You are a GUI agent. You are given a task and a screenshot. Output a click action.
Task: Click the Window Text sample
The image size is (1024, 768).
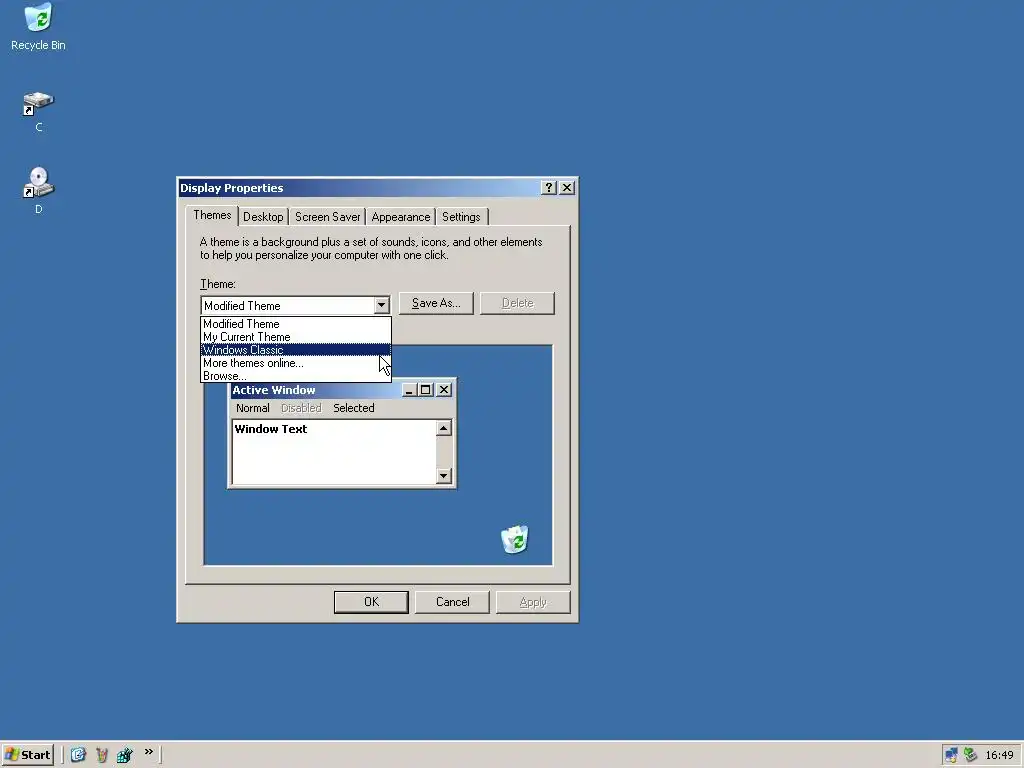(270, 429)
